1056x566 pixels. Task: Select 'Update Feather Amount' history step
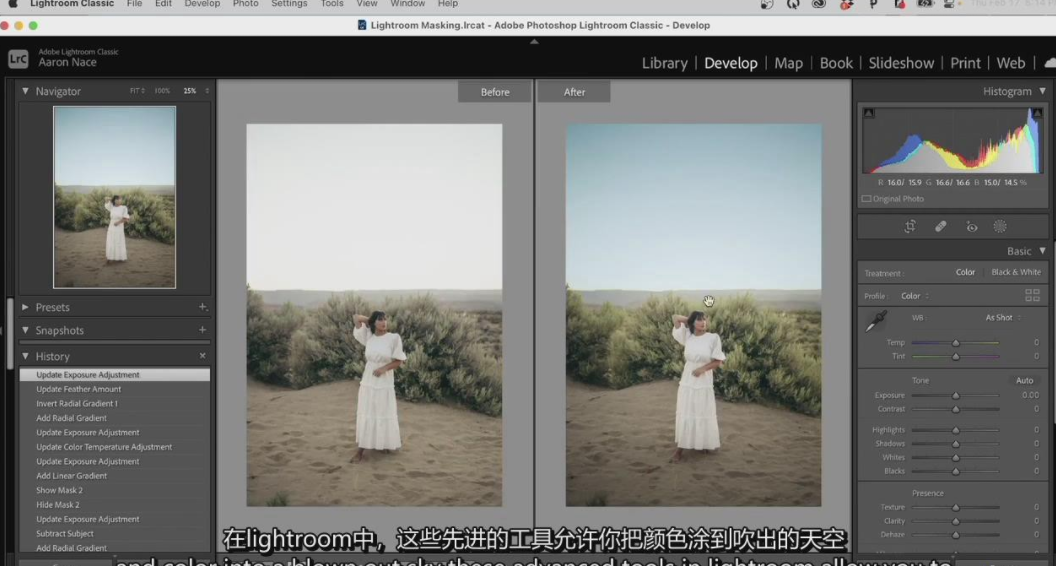114,389
